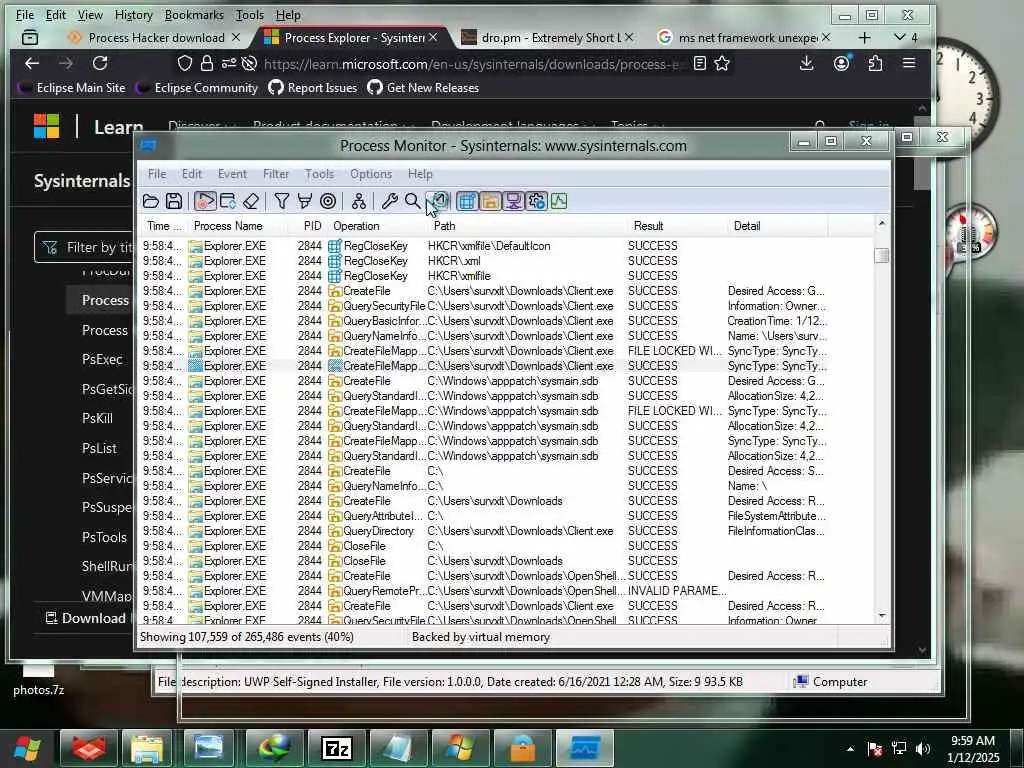
Task: Open the browser account icon
Action: [842, 63]
